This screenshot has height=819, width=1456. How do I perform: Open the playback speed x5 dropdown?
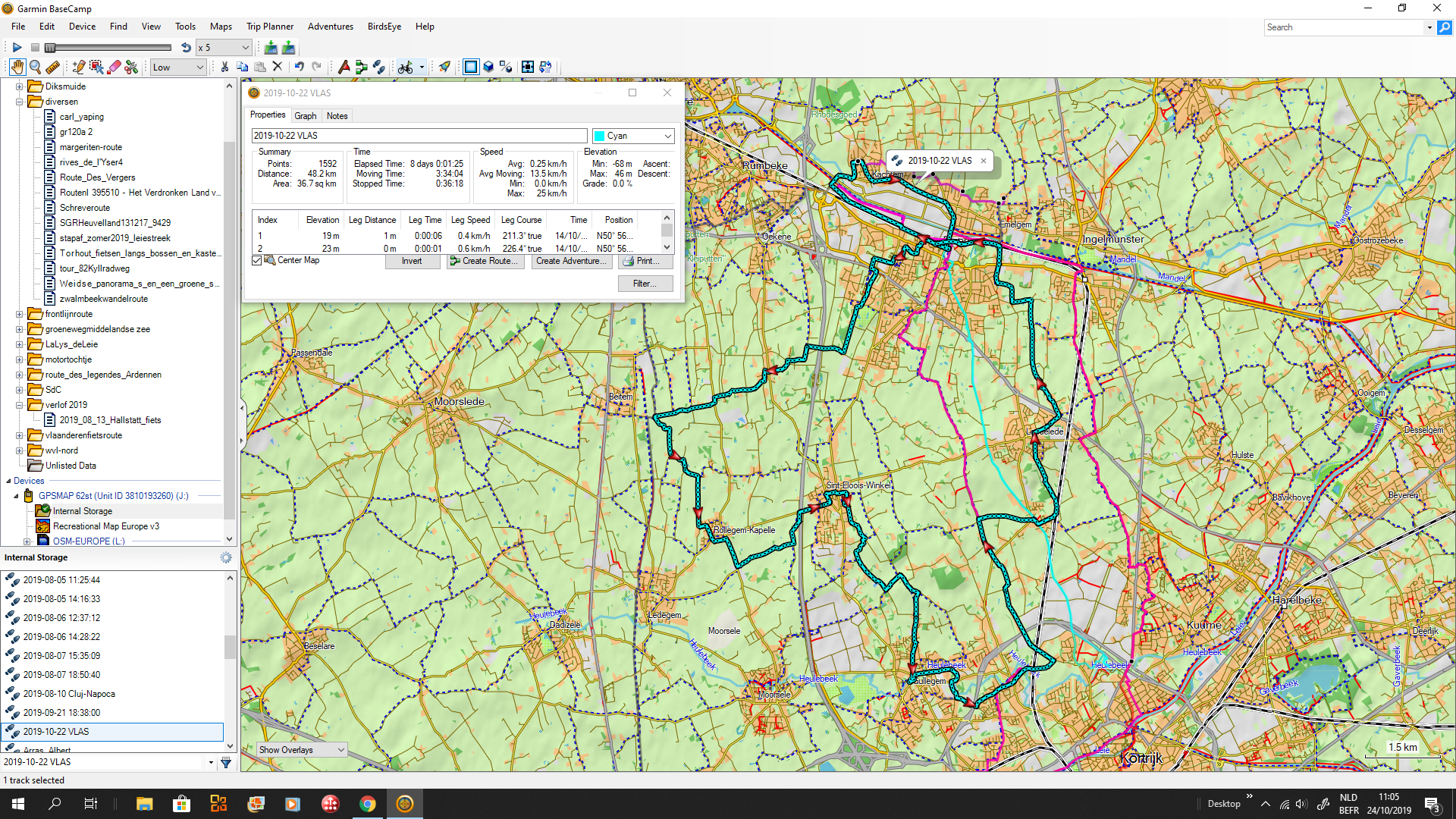coord(224,47)
